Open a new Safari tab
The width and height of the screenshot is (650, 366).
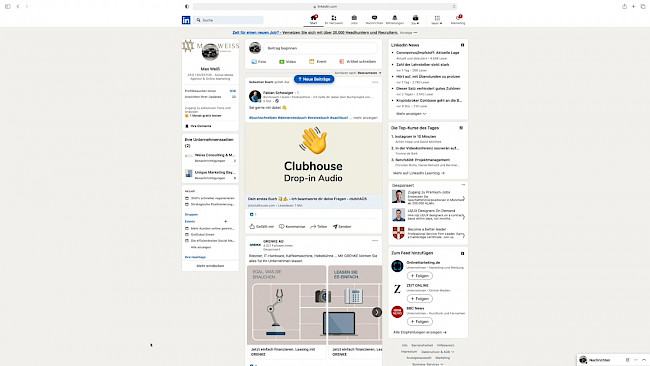pyautogui.click(x=633, y=6)
